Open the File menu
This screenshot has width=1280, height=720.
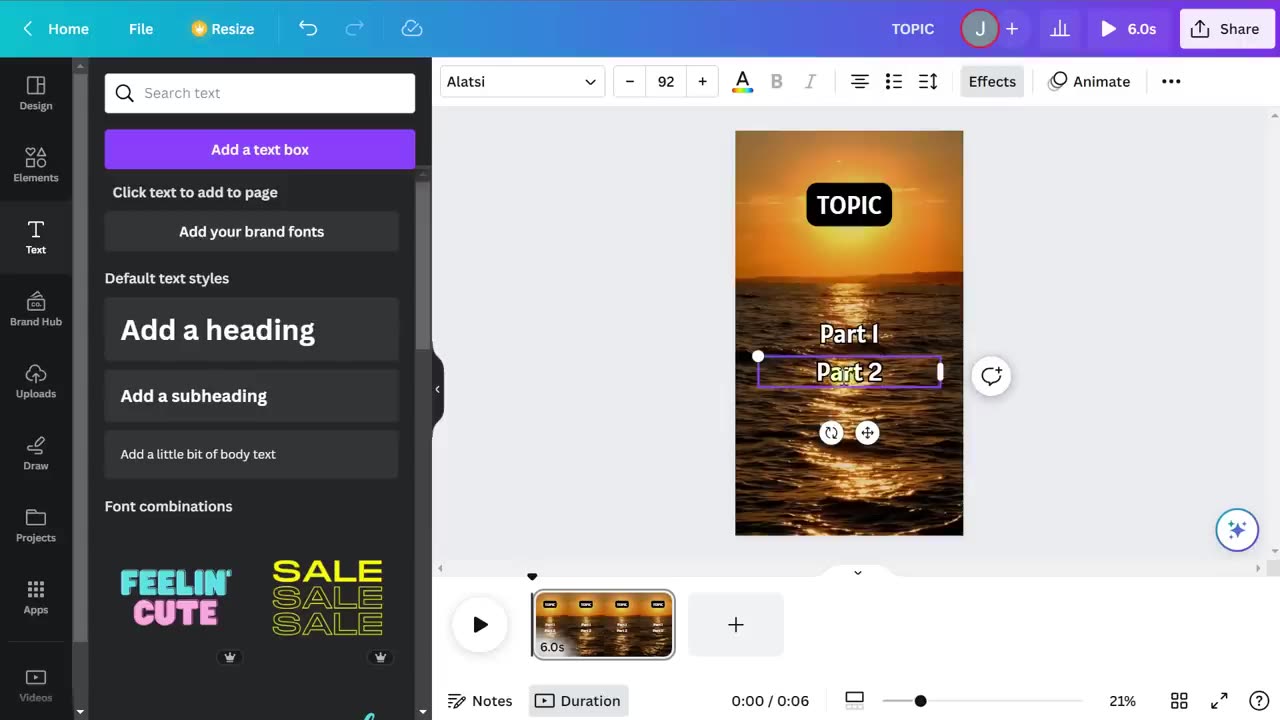(x=141, y=29)
